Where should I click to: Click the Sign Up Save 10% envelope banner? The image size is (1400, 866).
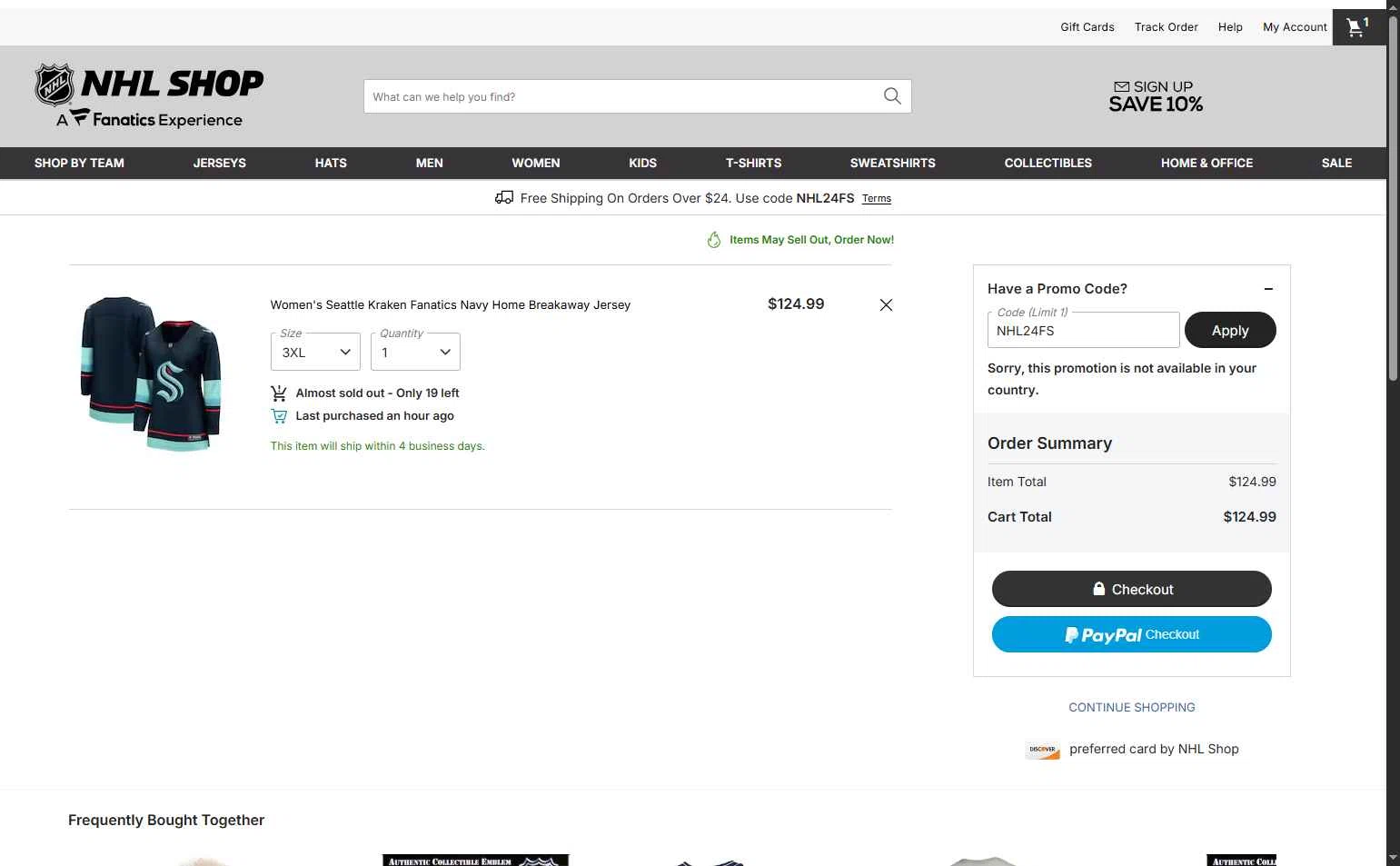[x=1156, y=96]
